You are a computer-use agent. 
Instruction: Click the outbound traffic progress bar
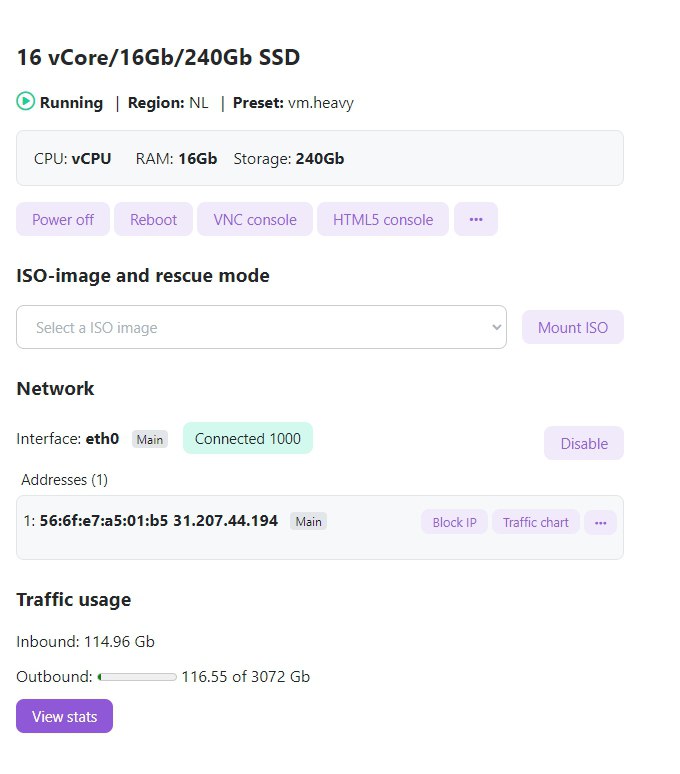pyautogui.click(x=137, y=677)
